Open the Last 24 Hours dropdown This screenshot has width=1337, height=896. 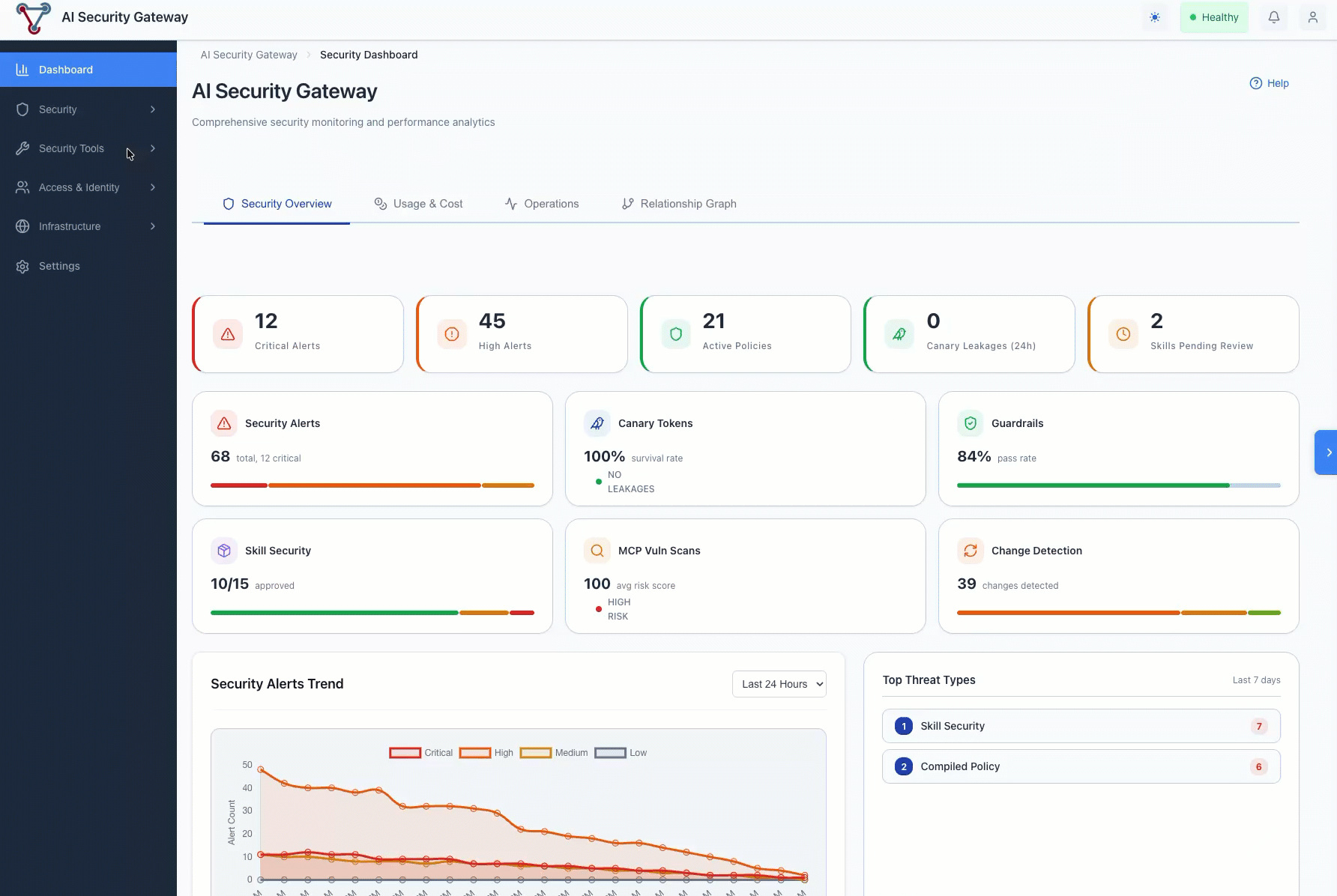pos(779,683)
